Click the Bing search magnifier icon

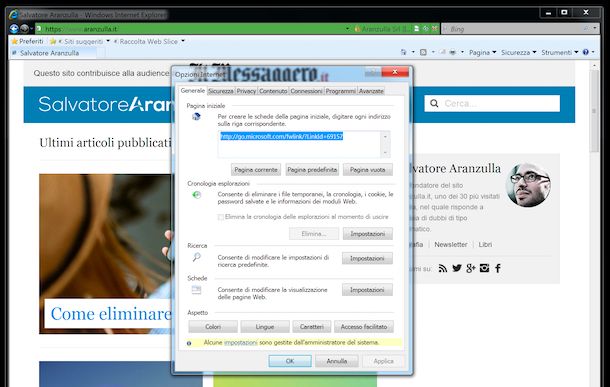click(585, 29)
